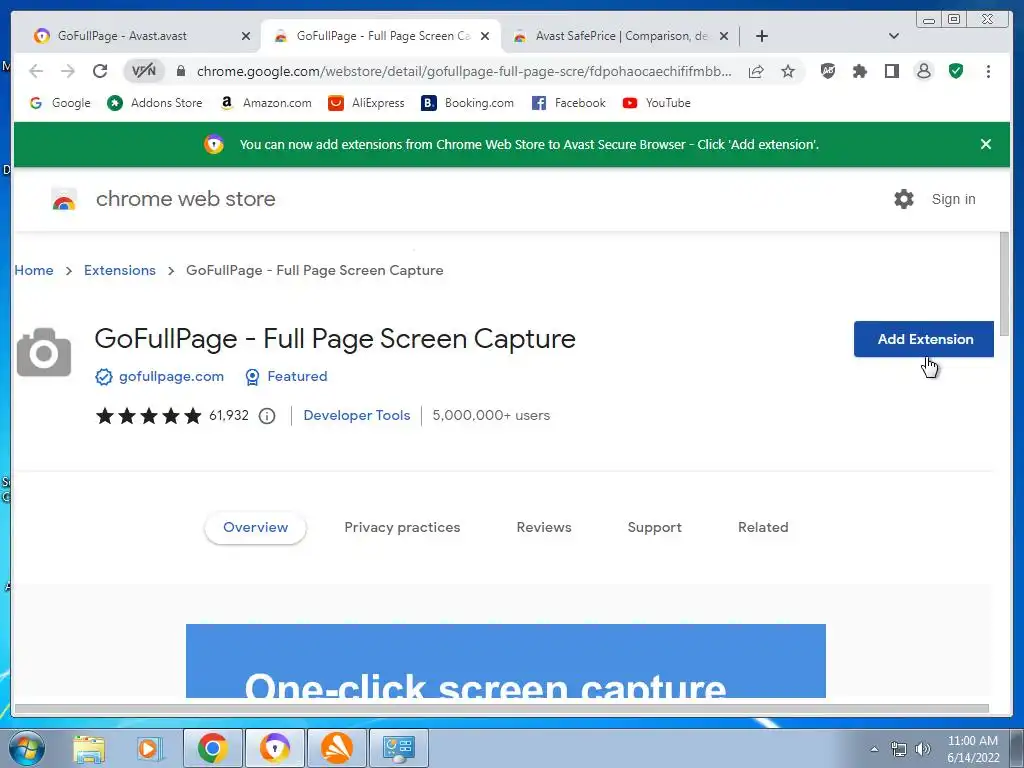
Task: Close the active GoFullPage Full Page tab
Action: point(485,36)
